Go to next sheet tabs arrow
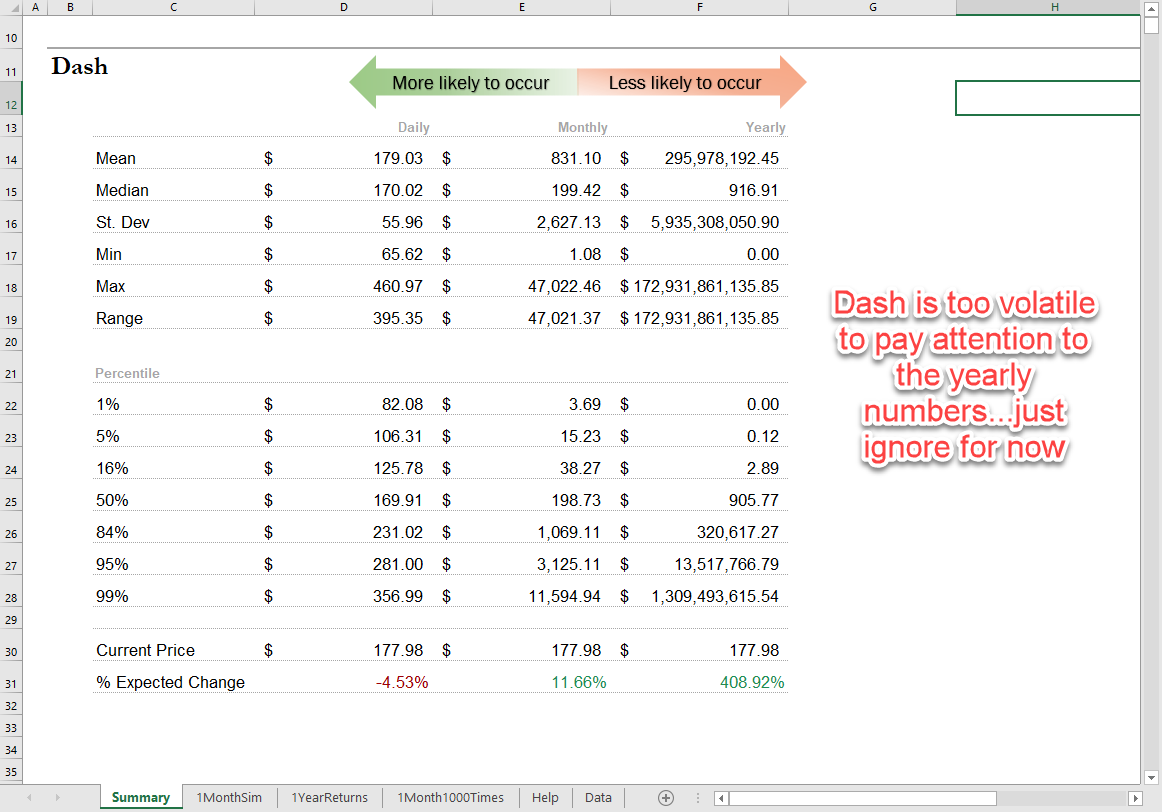 pyautogui.click(x=57, y=798)
